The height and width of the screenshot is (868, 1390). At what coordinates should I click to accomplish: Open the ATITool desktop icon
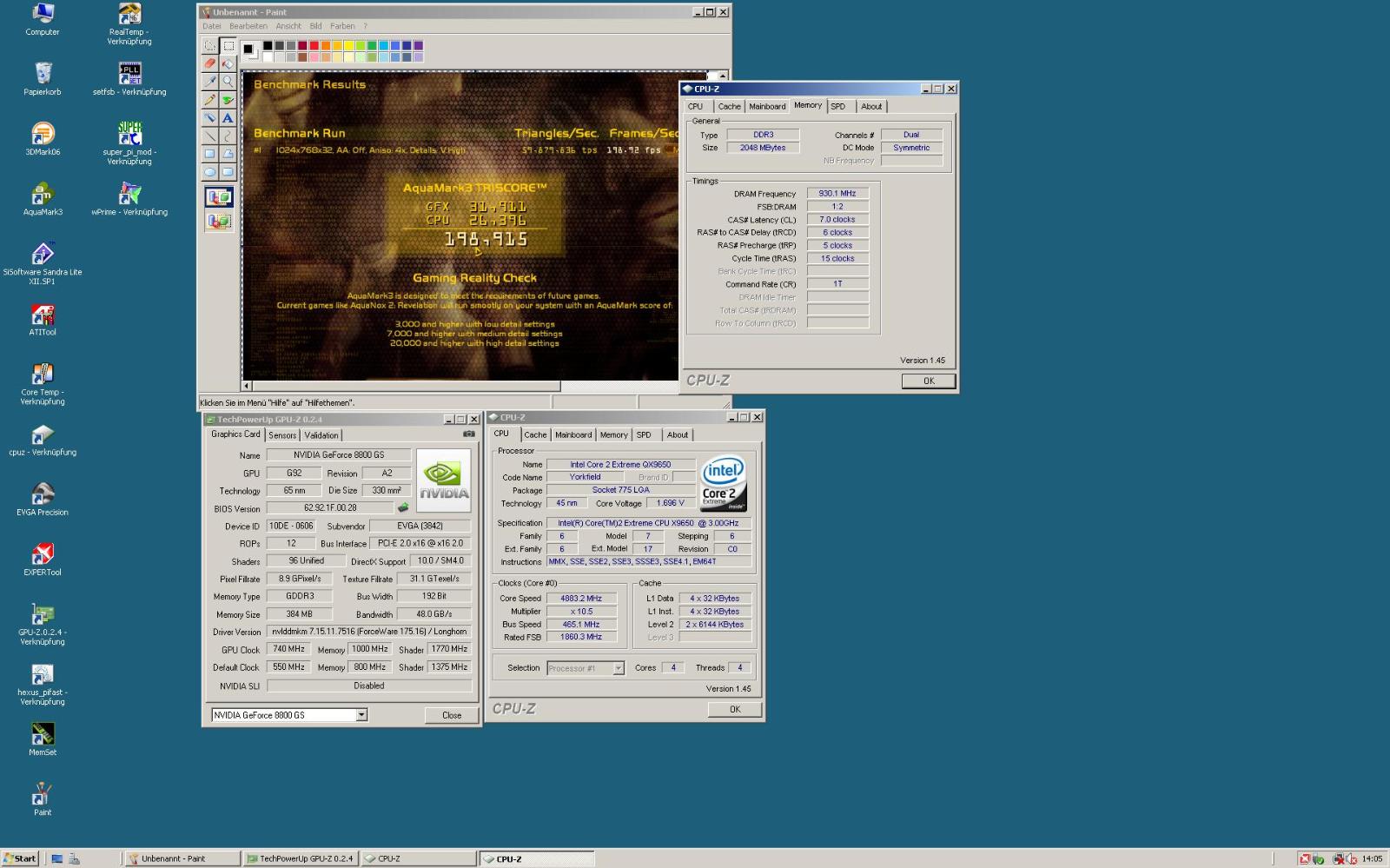tap(43, 319)
